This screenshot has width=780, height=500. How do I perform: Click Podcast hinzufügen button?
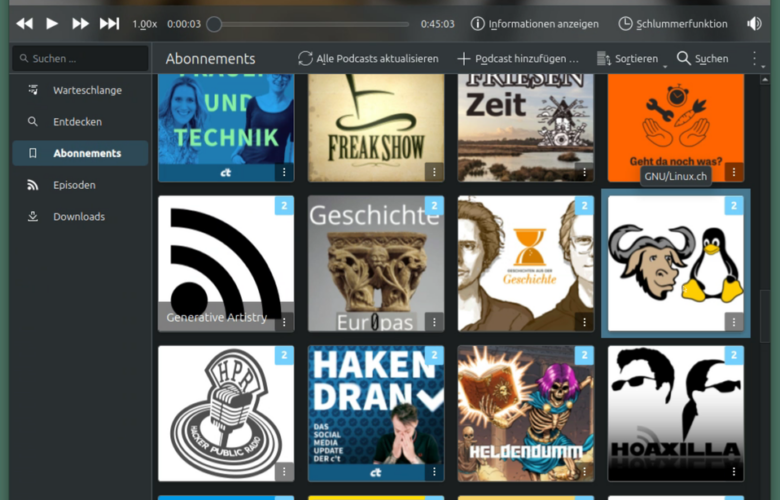pyautogui.click(x=518, y=59)
